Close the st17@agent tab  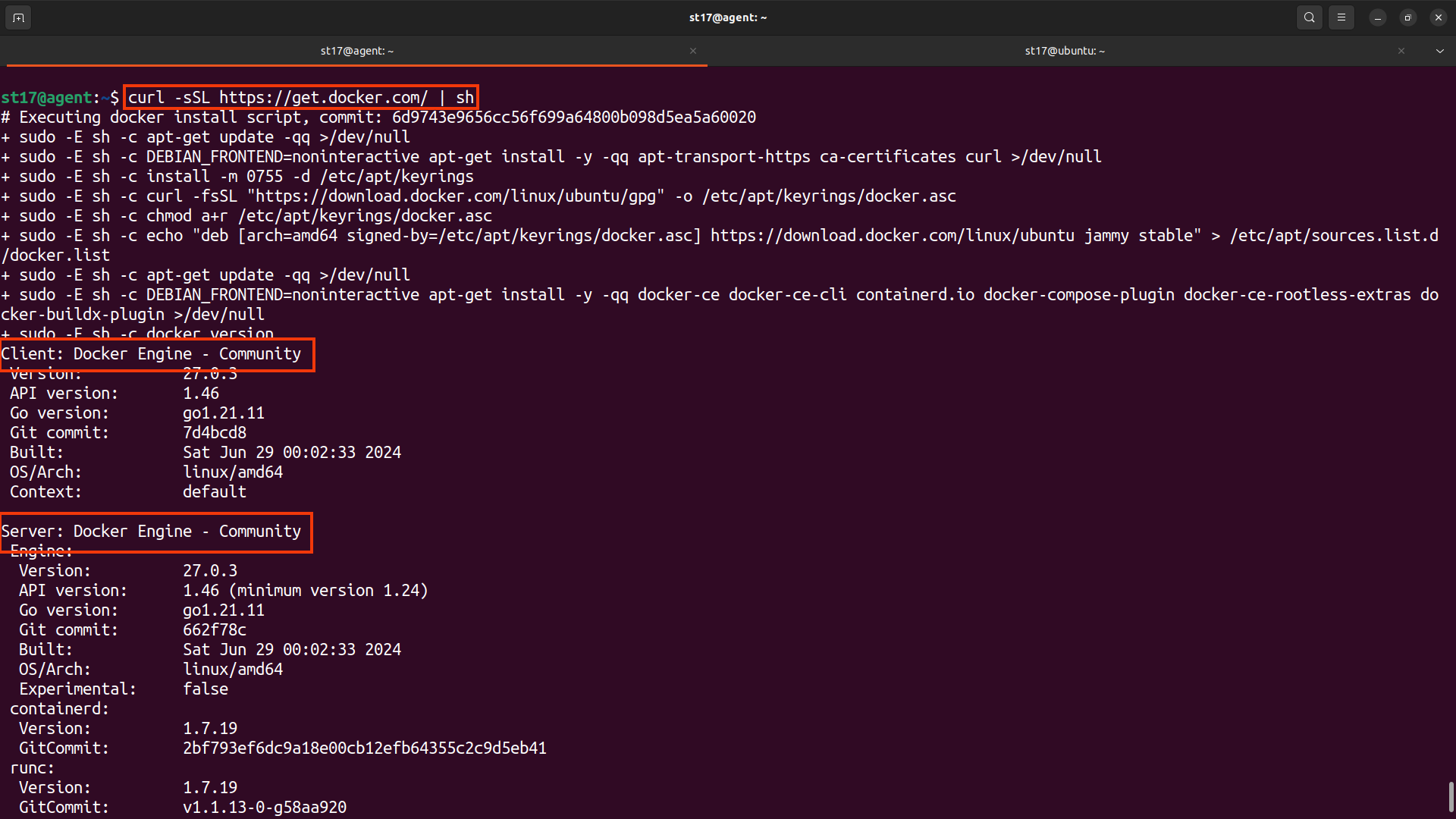coord(693,51)
